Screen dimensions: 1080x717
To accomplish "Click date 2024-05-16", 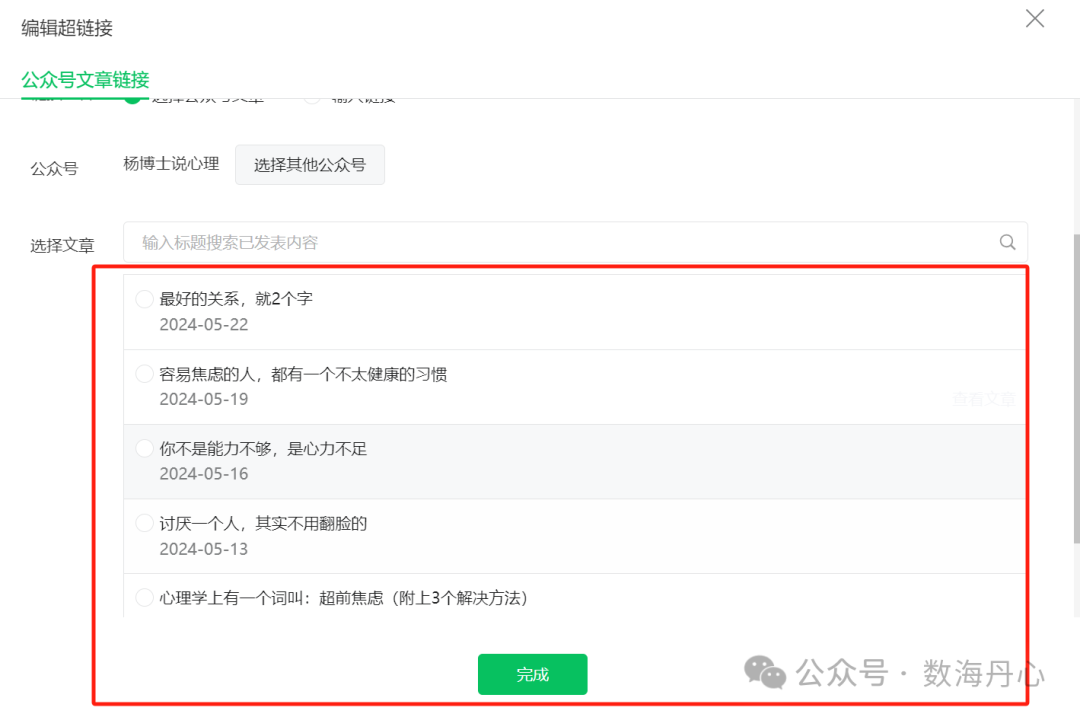I will click(204, 474).
